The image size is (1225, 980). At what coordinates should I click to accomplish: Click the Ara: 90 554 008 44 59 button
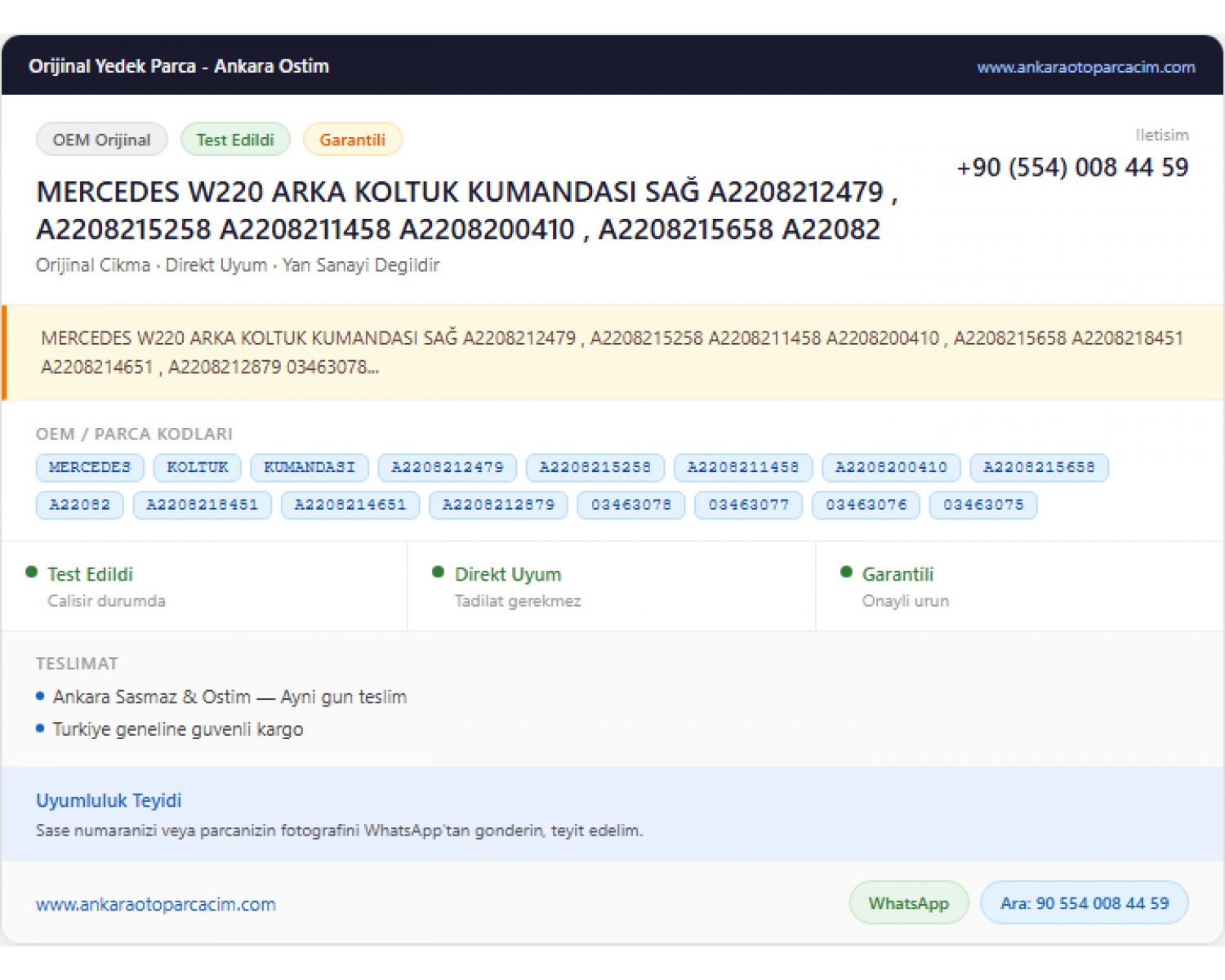[1085, 902]
